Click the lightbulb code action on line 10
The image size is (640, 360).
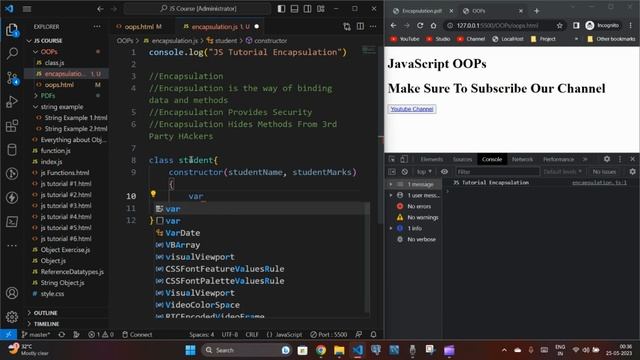(x=153, y=194)
